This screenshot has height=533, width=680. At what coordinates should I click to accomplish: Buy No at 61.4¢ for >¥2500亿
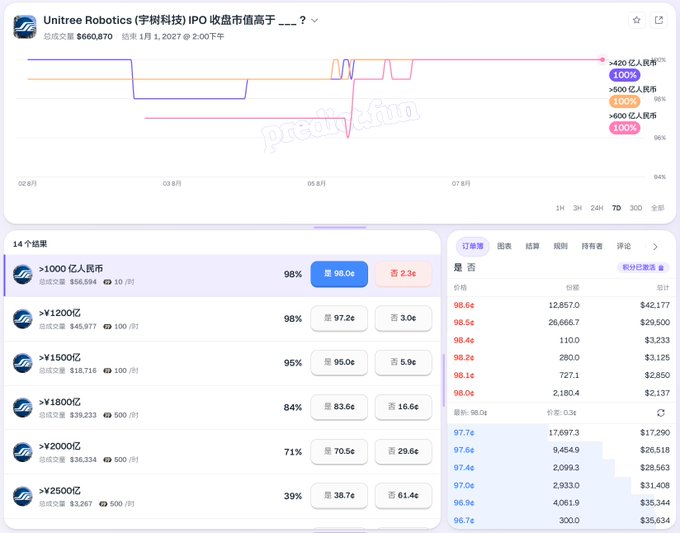[403, 496]
